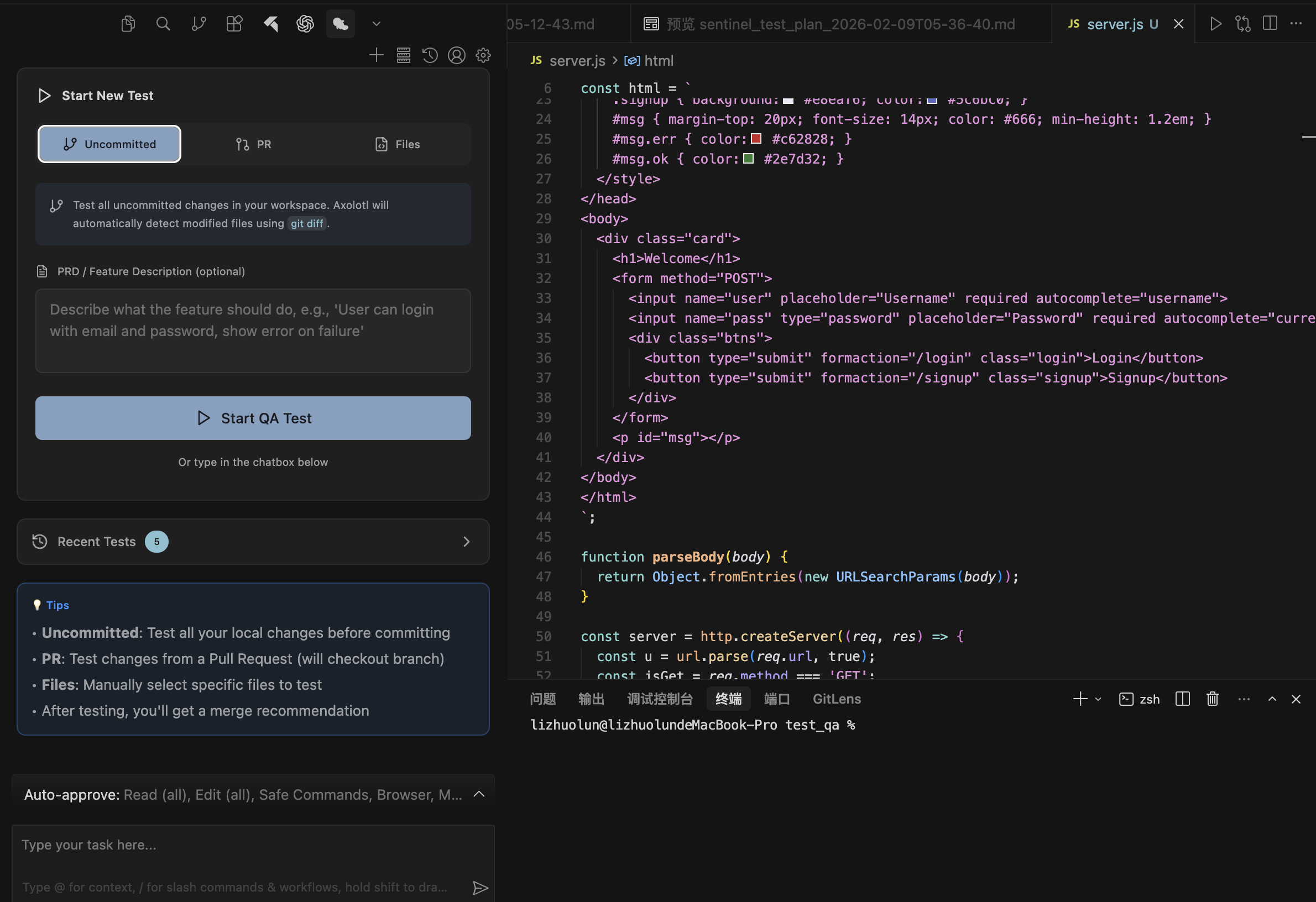
Task: Open the ChatGPT sidebar icon
Action: [x=305, y=24]
